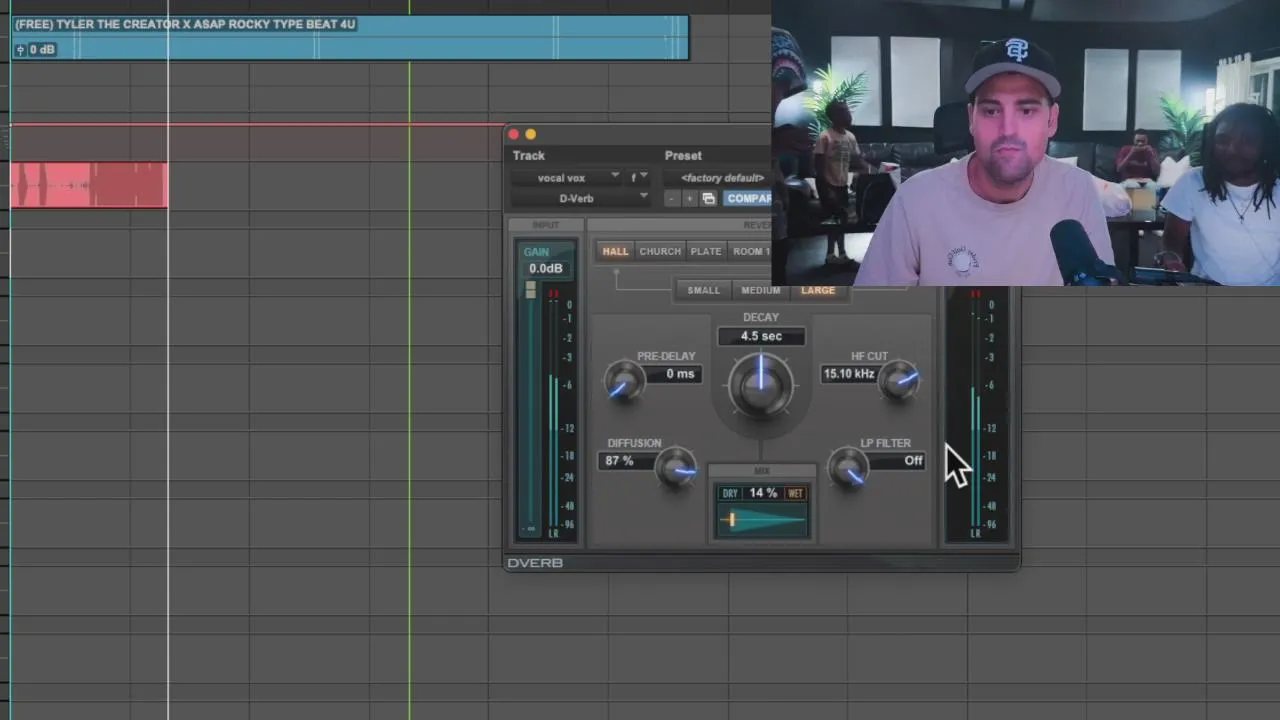Select the HALL reverb algorithm
The height and width of the screenshot is (720, 1280).
(x=615, y=251)
